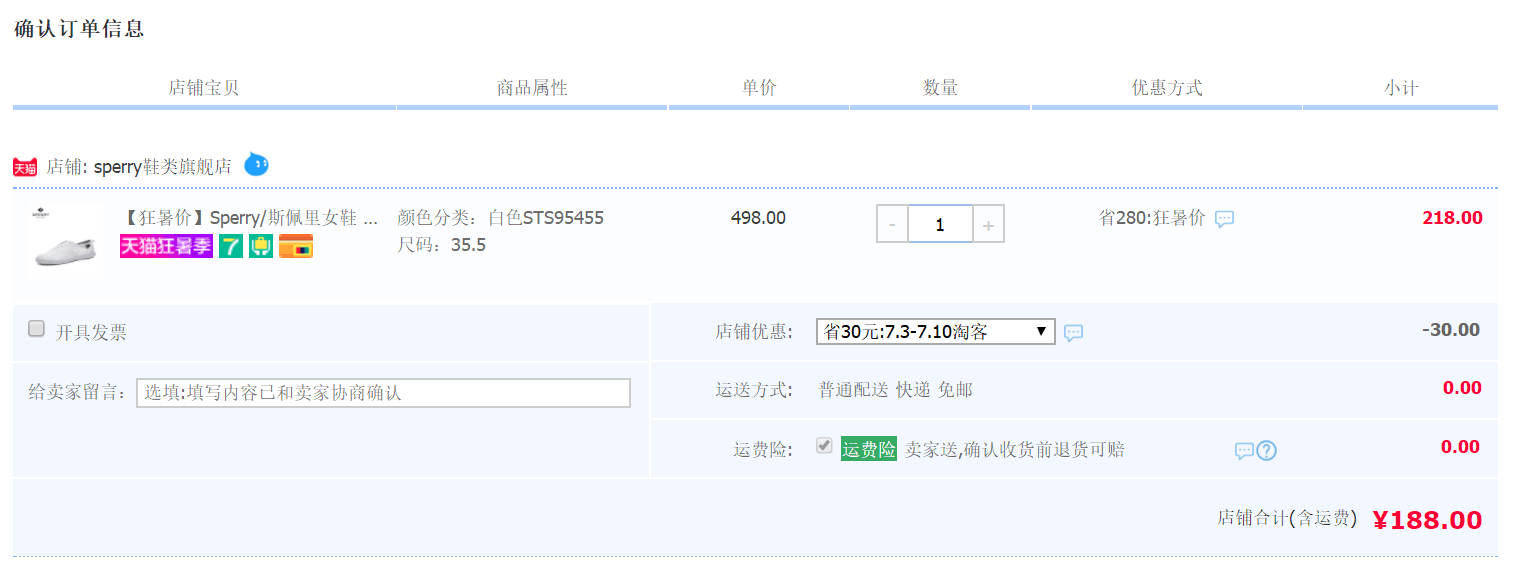Click the unit price 498.00

pyautogui.click(x=758, y=218)
